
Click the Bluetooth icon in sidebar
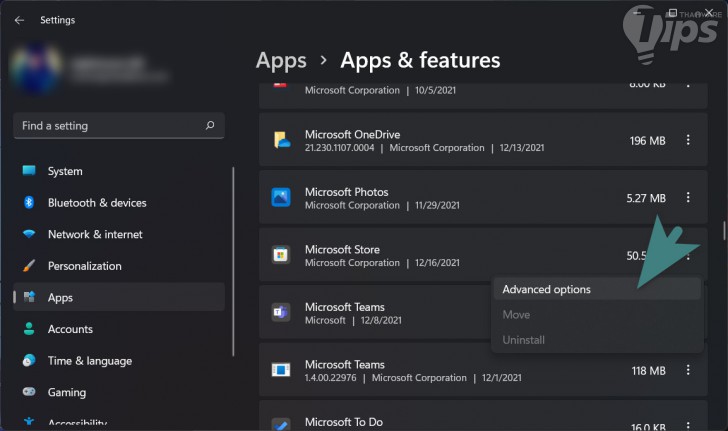[x=29, y=202]
